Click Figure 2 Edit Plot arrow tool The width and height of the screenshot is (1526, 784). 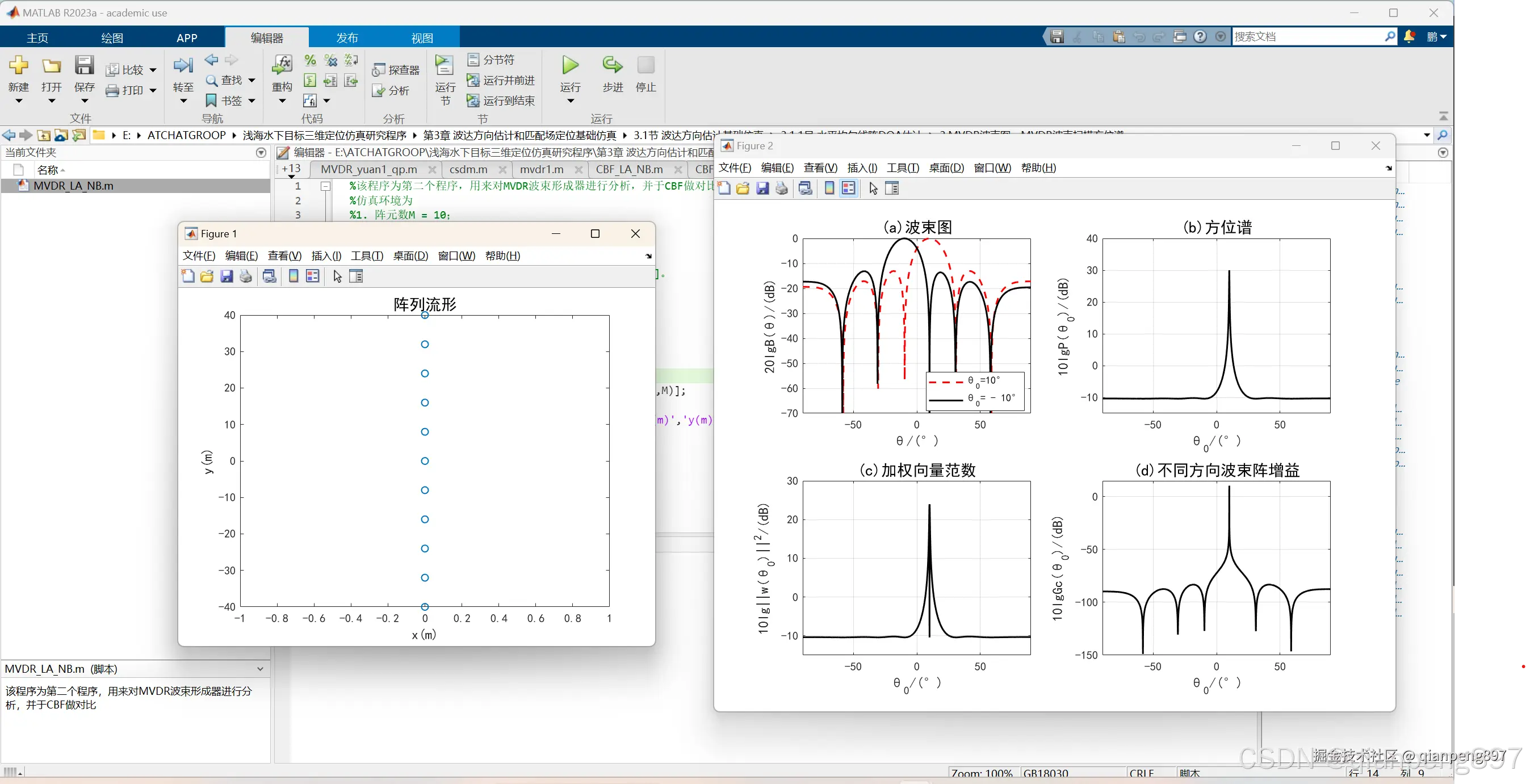pyautogui.click(x=873, y=188)
